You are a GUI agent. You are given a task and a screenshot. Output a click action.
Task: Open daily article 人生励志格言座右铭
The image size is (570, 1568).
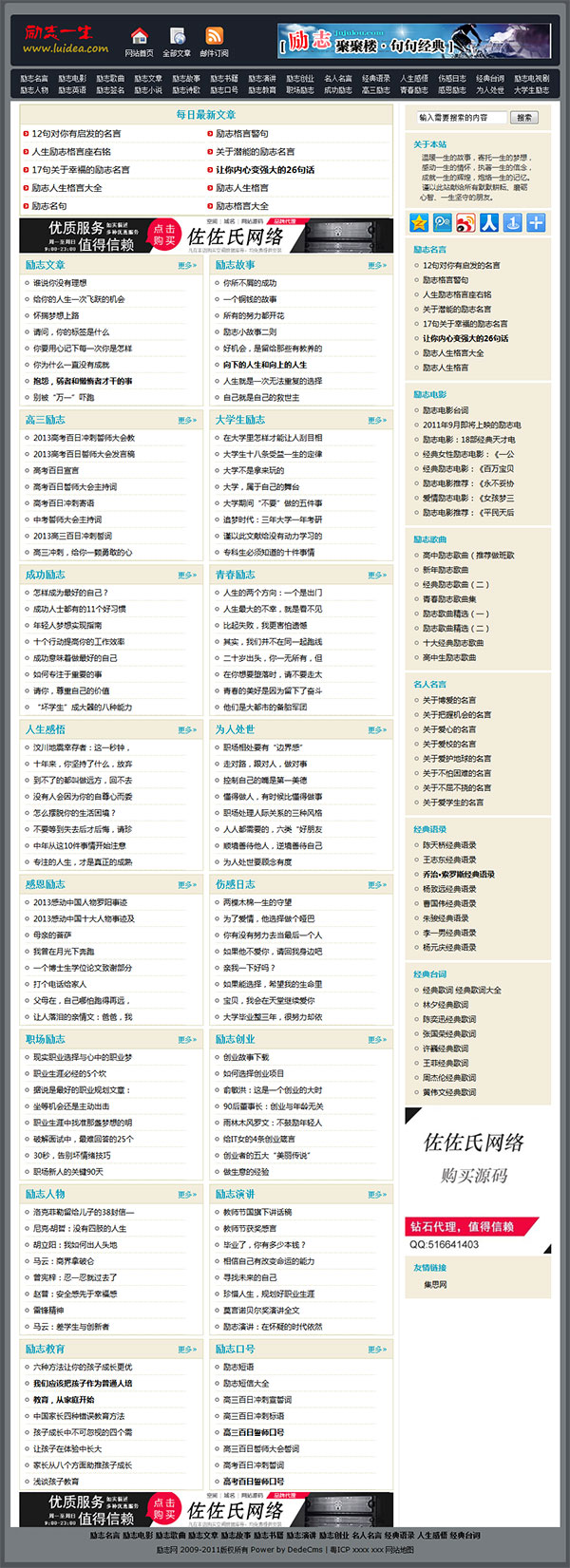coord(71,152)
